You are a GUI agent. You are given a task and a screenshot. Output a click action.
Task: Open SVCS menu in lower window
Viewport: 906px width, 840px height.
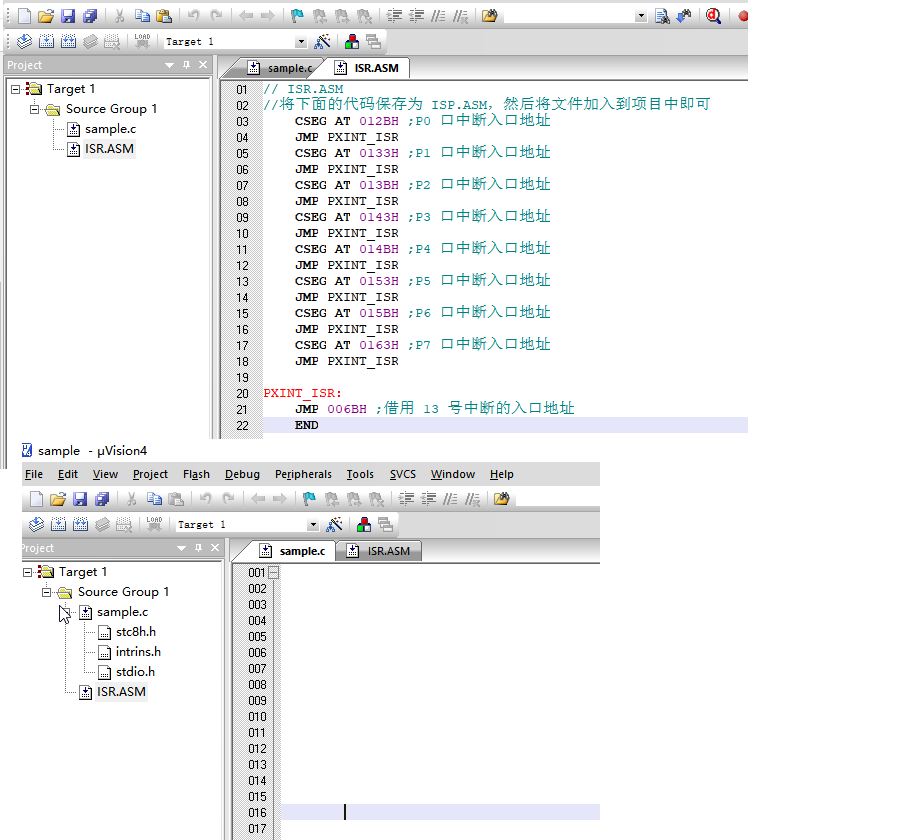pos(403,474)
